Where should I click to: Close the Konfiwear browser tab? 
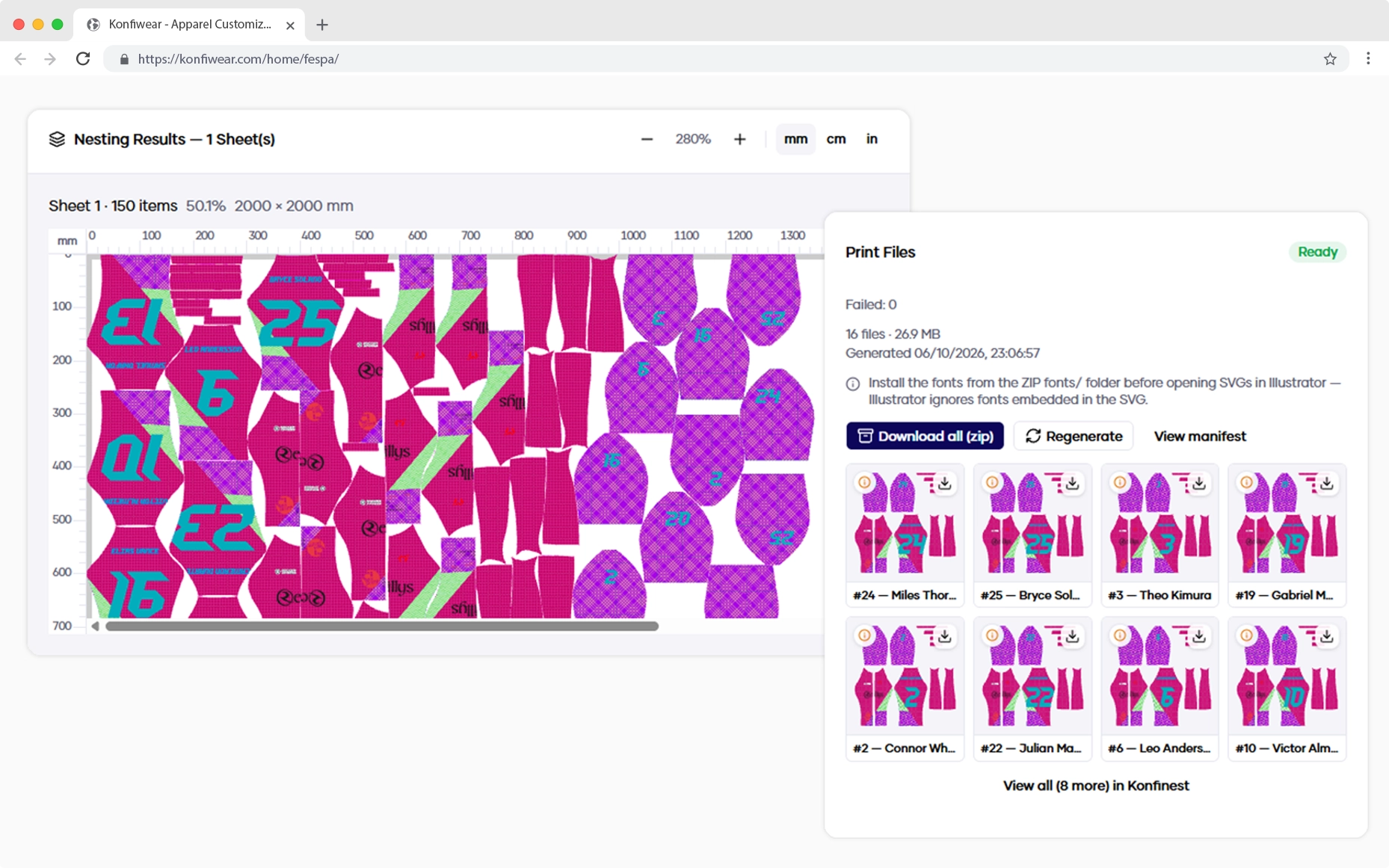tap(290, 25)
